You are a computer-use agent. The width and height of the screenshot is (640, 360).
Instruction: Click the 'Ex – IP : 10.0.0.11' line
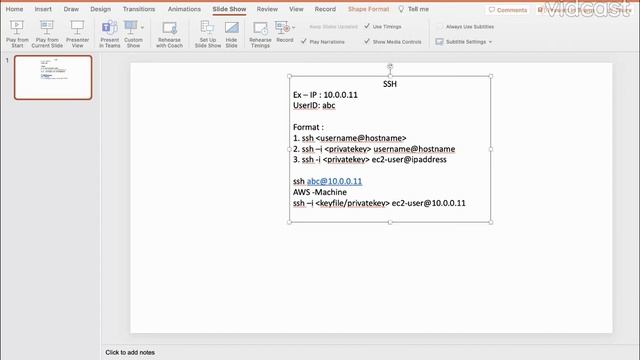coord(325,95)
